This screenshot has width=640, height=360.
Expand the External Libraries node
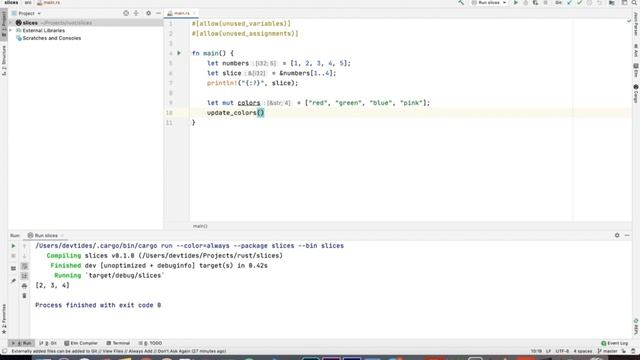pyautogui.click(x=11, y=31)
